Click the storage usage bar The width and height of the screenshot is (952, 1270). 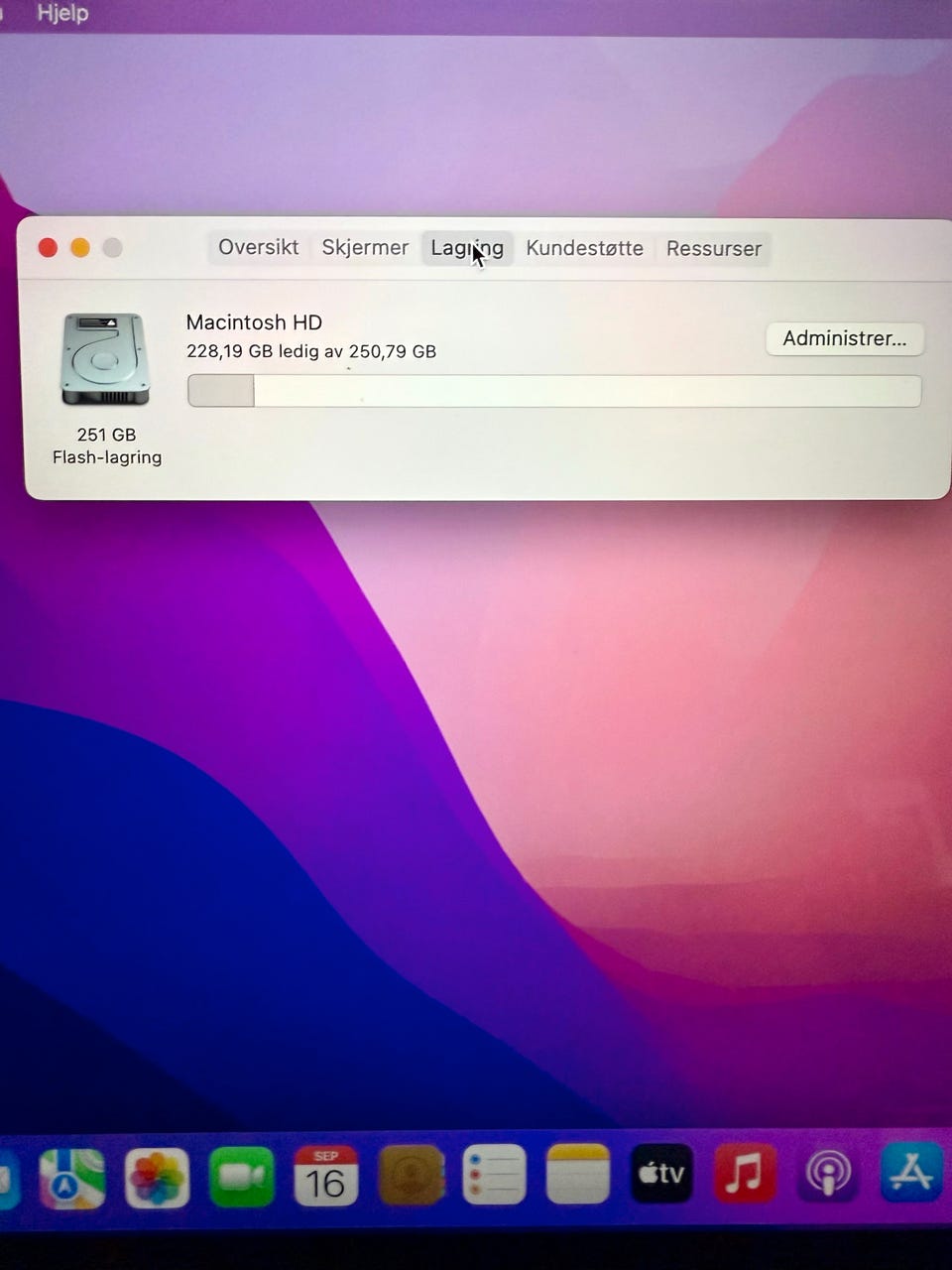point(554,391)
